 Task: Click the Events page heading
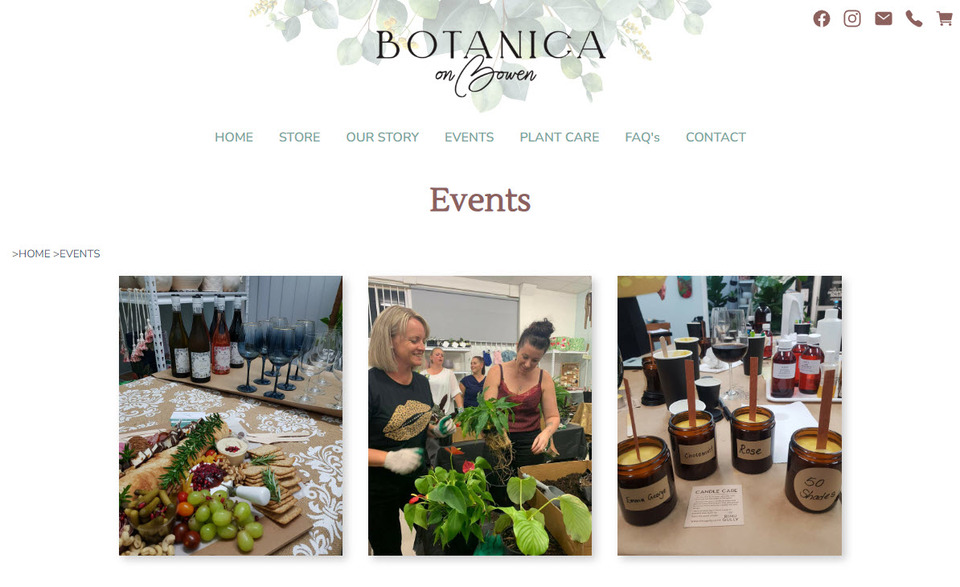point(480,200)
